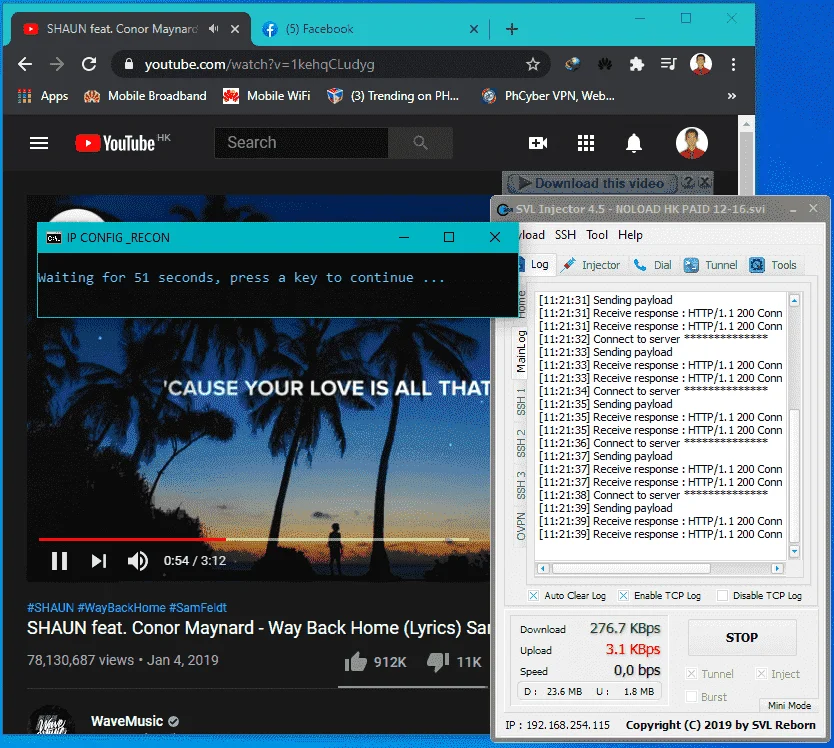The height and width of the screenshot is (748, 834).
Task: Open Help menu in SVL Injector
Action: coord(630,235)
